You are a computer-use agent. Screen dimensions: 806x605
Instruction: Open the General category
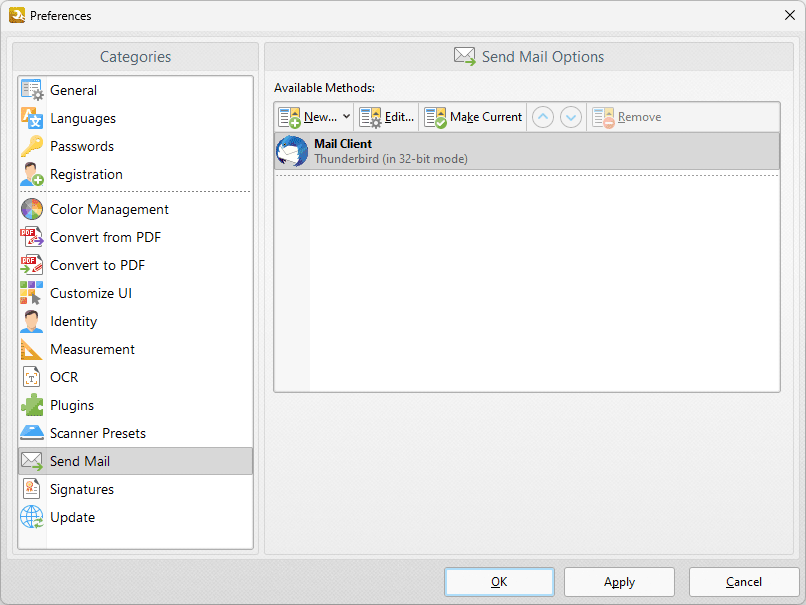(136, 90)
